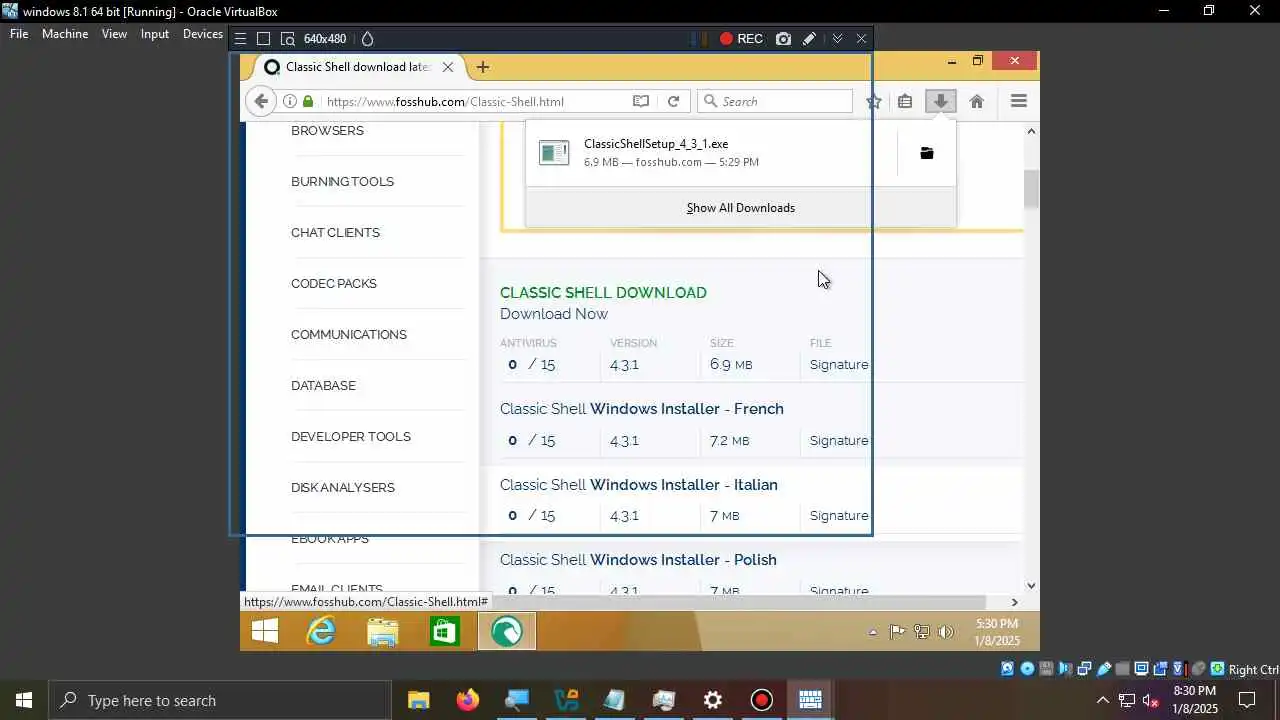Launch Internet Explorer from guest taskbar
Viewport: 1280px width, 720px height.
coord(321,631)
